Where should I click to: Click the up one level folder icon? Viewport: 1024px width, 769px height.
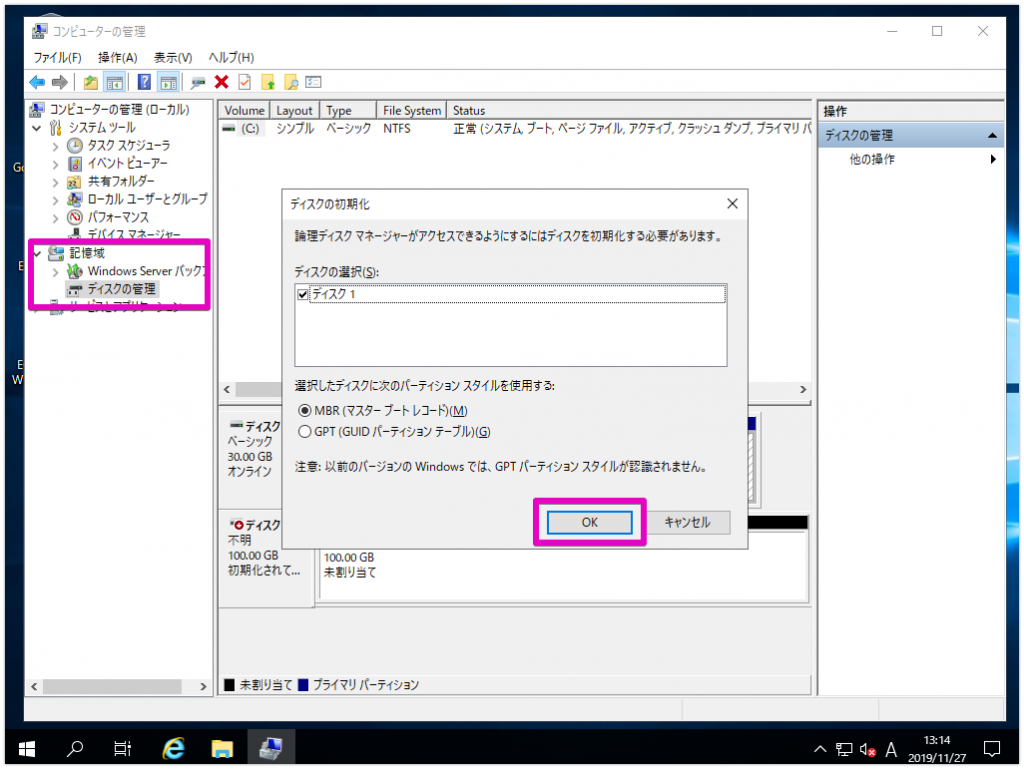tap(91, 82)
